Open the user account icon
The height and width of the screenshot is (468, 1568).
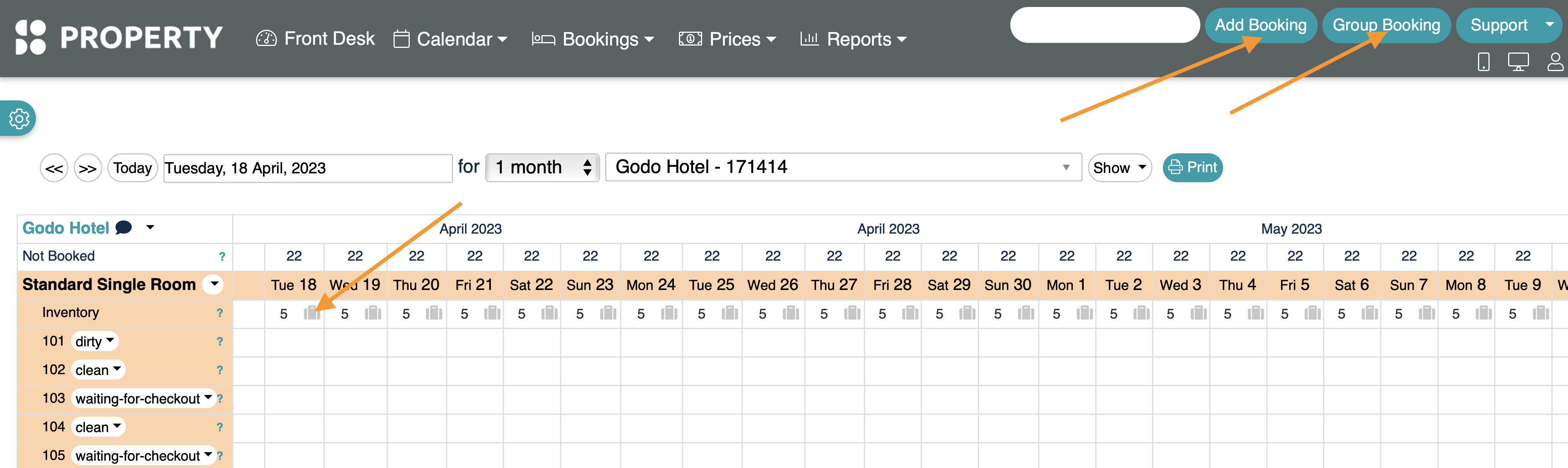[1555, 61]
